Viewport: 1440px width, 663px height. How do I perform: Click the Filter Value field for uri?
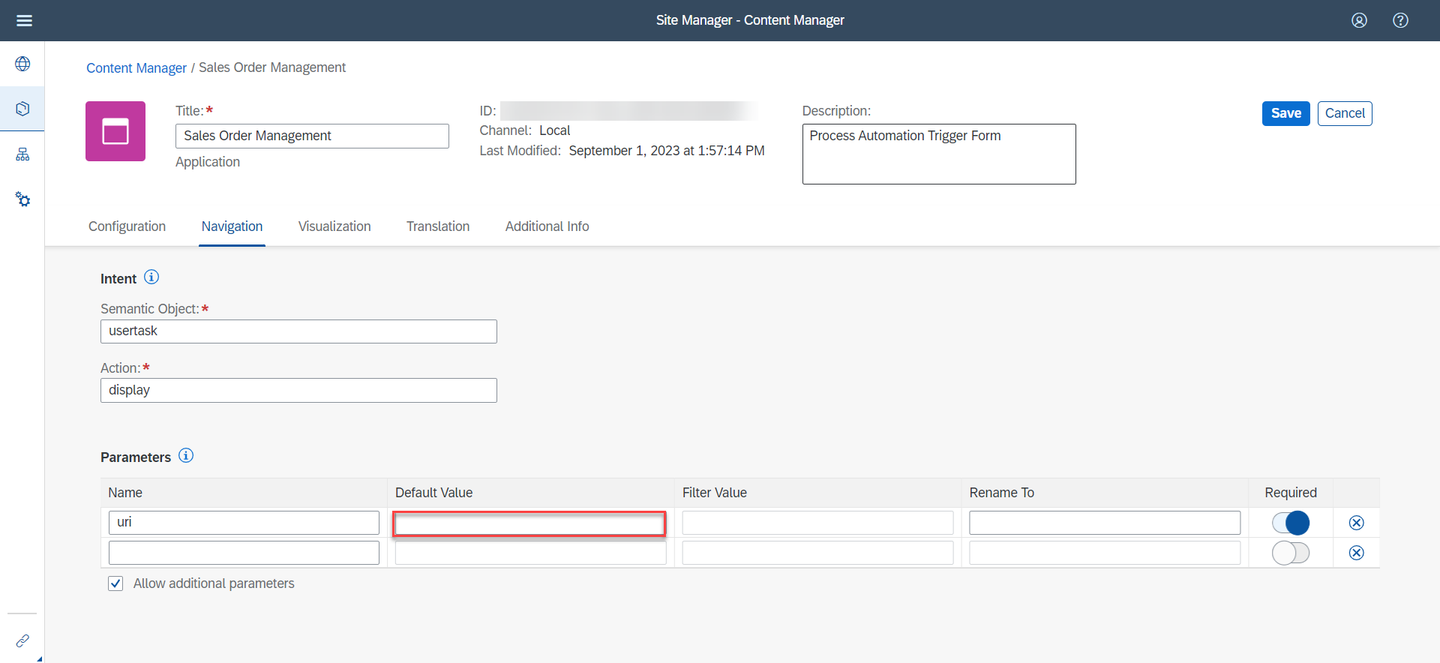(x=818, y=523)
